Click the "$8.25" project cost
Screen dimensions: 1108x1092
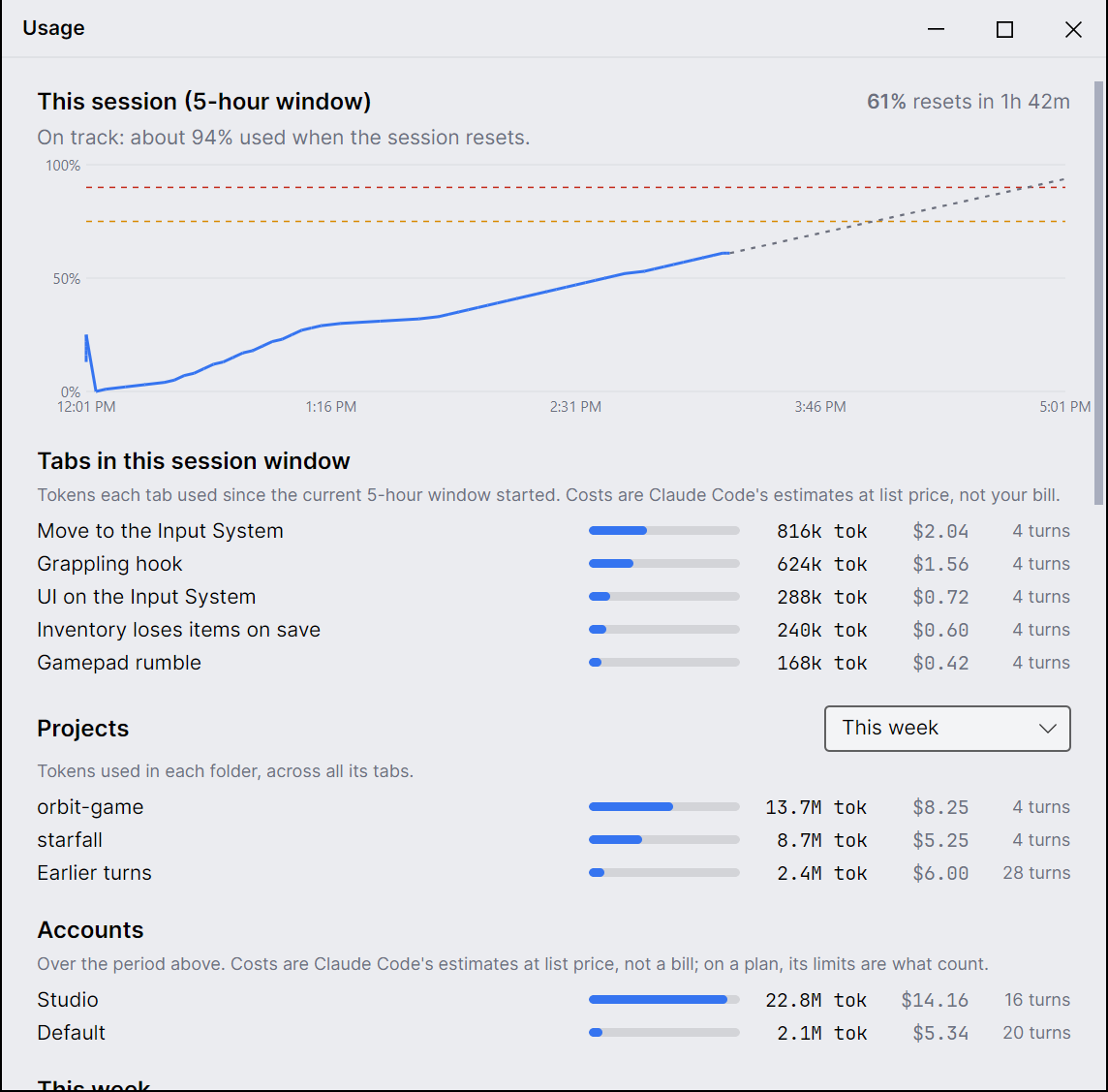click(x=940, y=807)
